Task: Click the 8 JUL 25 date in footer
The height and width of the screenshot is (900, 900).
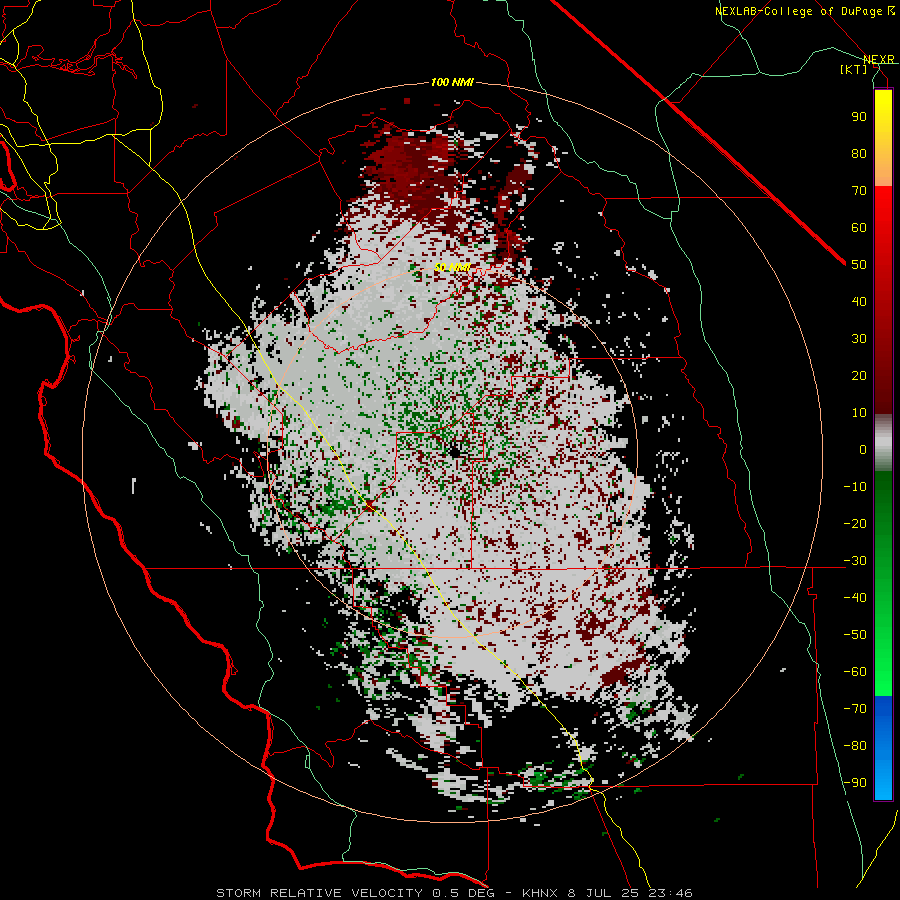Action: pyautogui.click(x=603, y=893)
